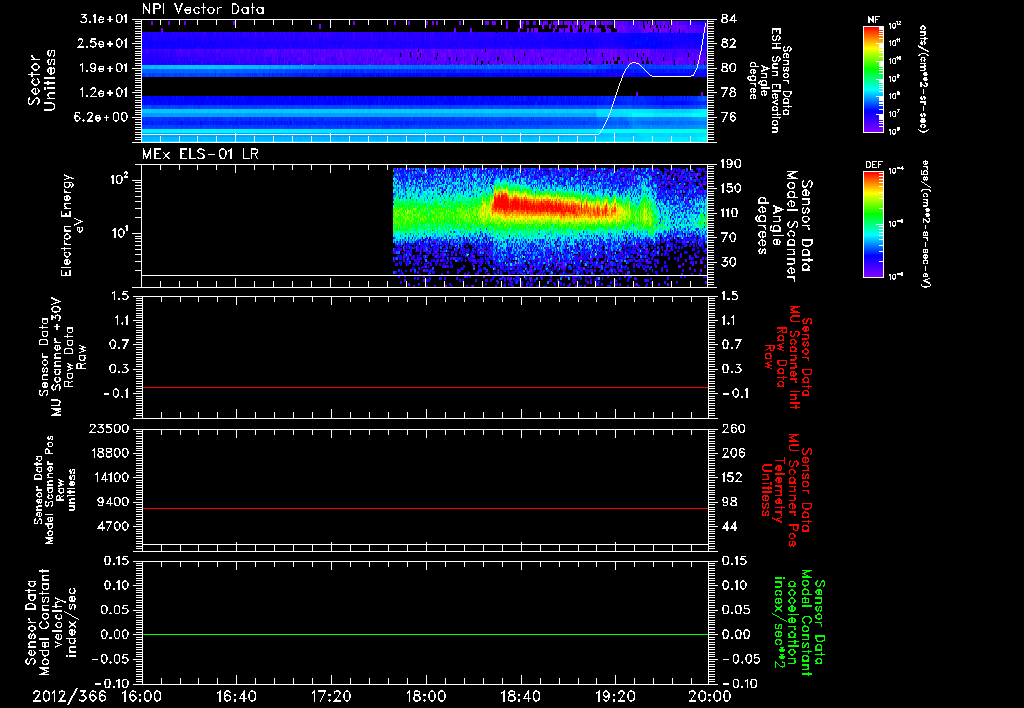Screen dimensions: 1024x708
Task: Click the 23500 scanner position tick value
Action: click(x=108, y=428)
